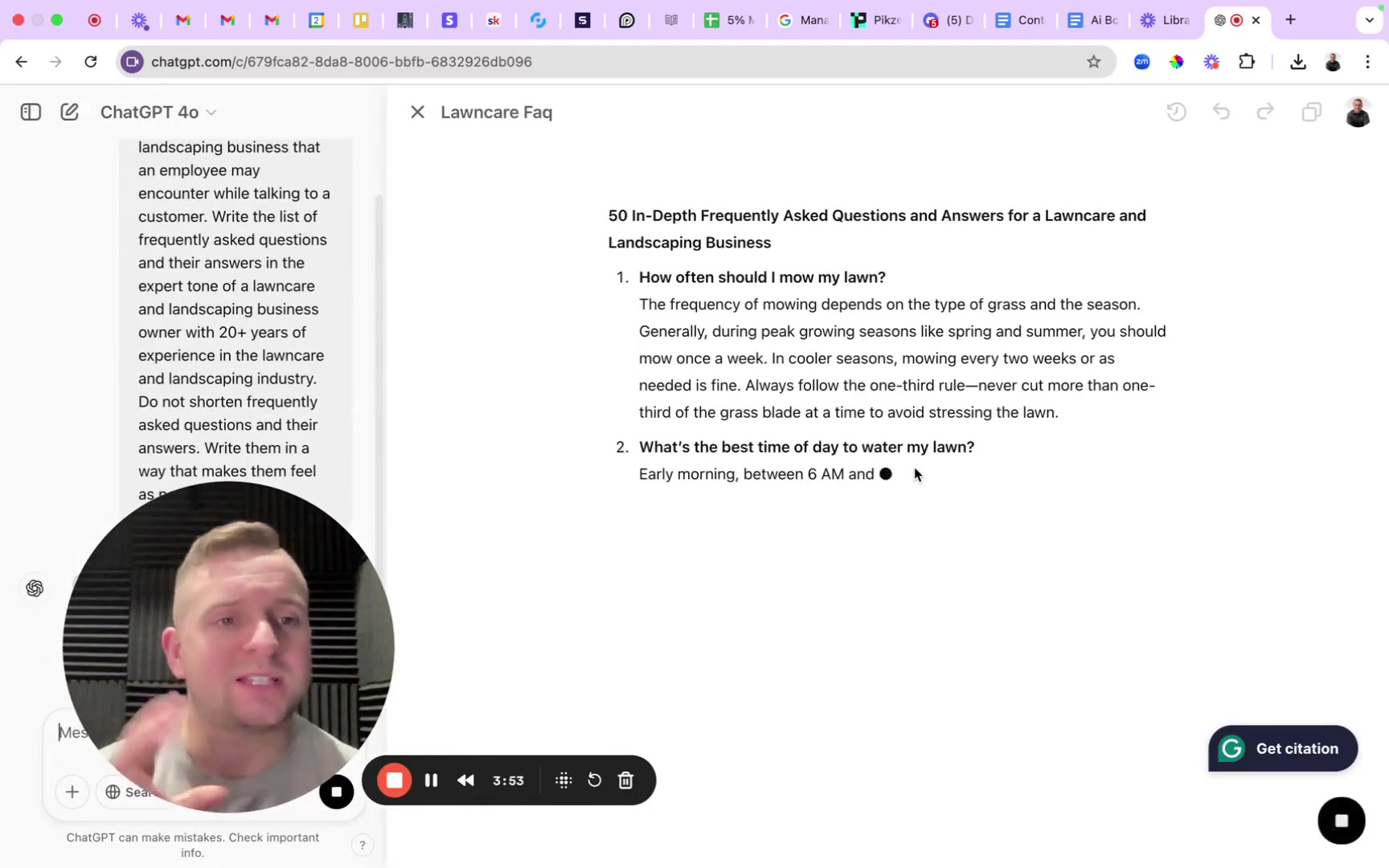Restart the recording
Viewport: 1389px width, 868px height.
point(594,780)
